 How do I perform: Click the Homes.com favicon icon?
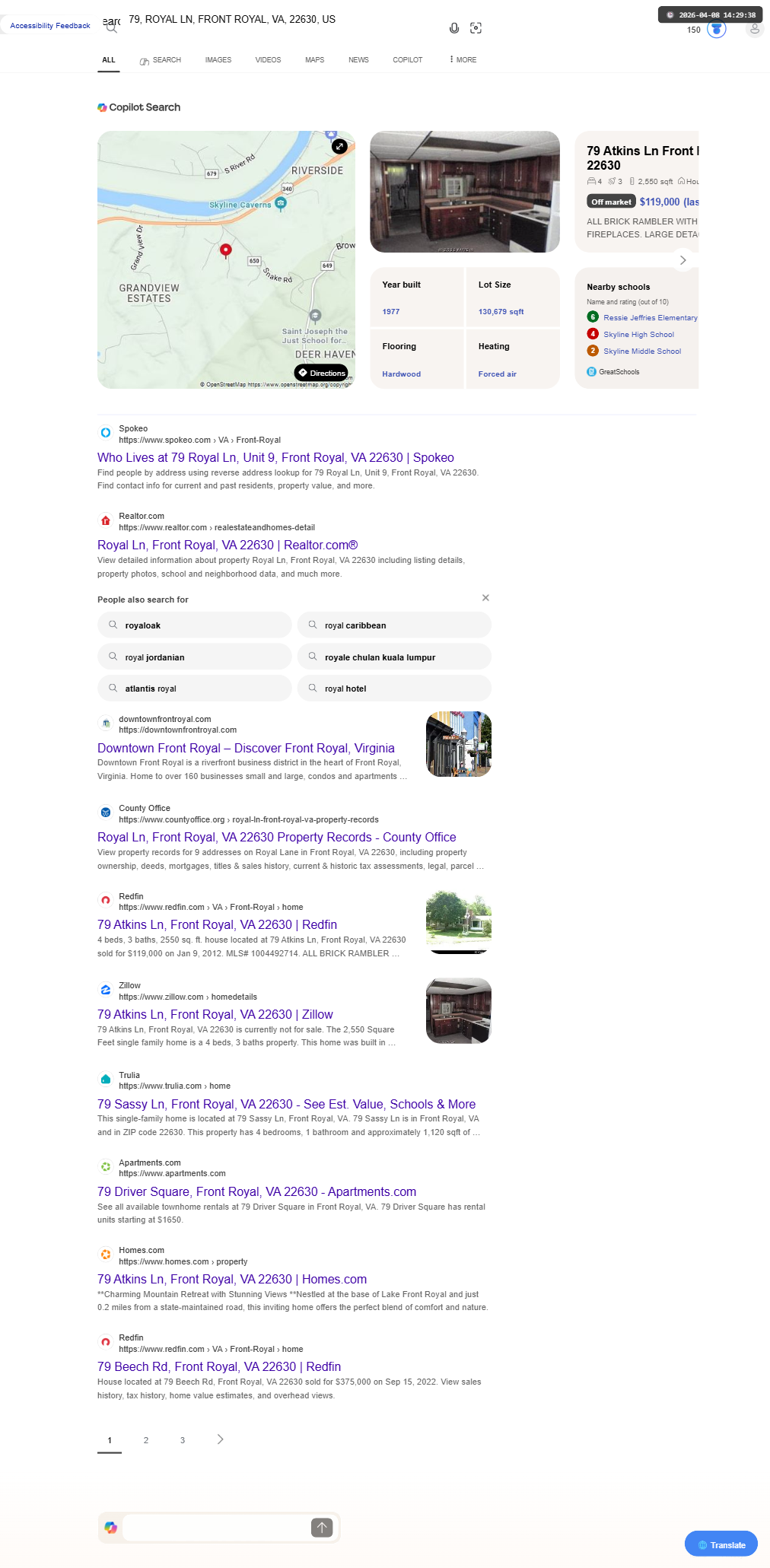click(106, 1255)
